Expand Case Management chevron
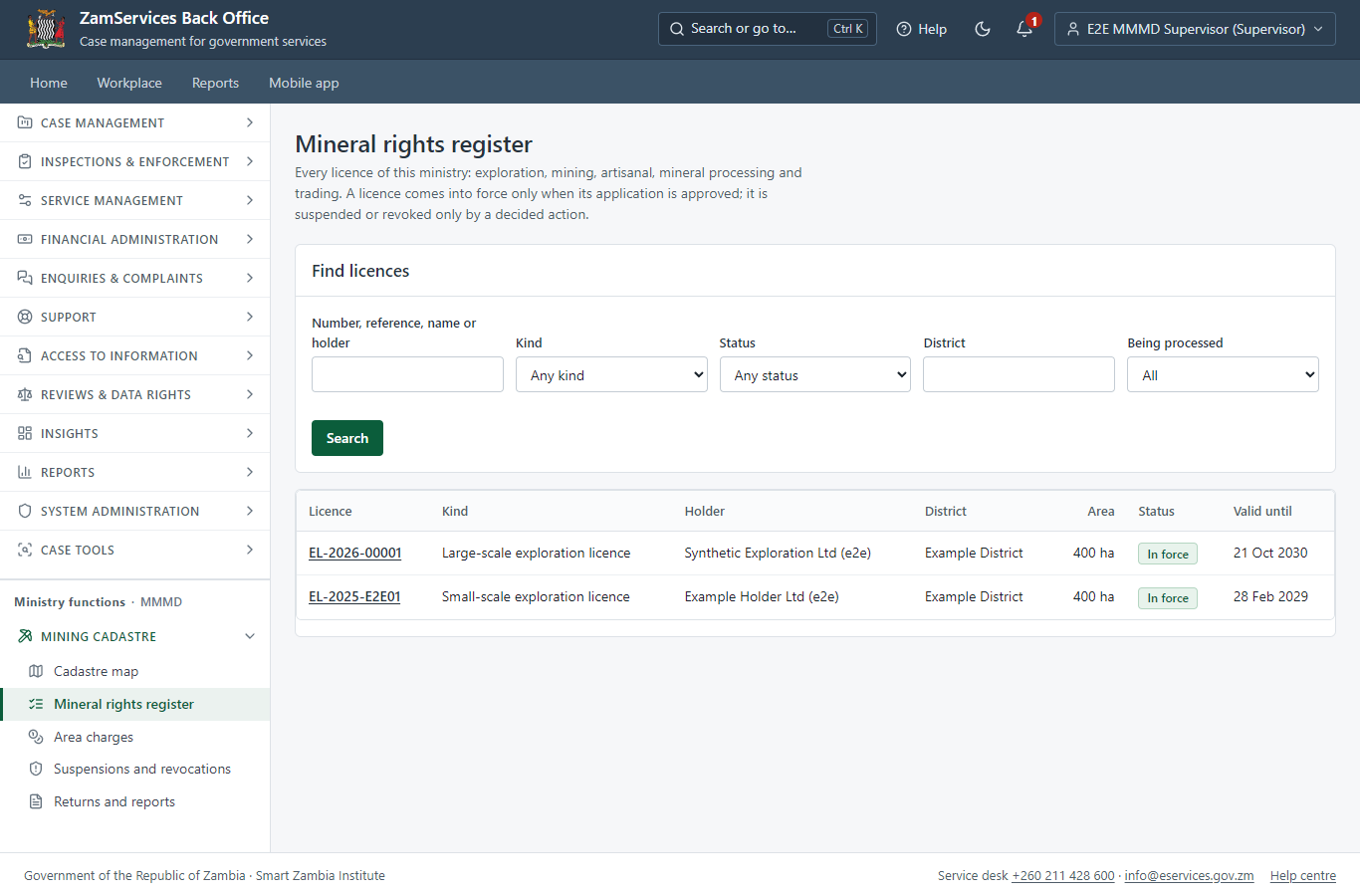The height and width of the screenshot is (896, 1360). click(x=250, y=122)
